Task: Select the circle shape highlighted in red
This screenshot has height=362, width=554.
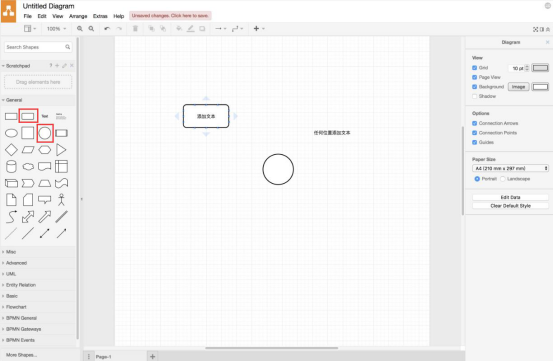Action: pos(45,133)
